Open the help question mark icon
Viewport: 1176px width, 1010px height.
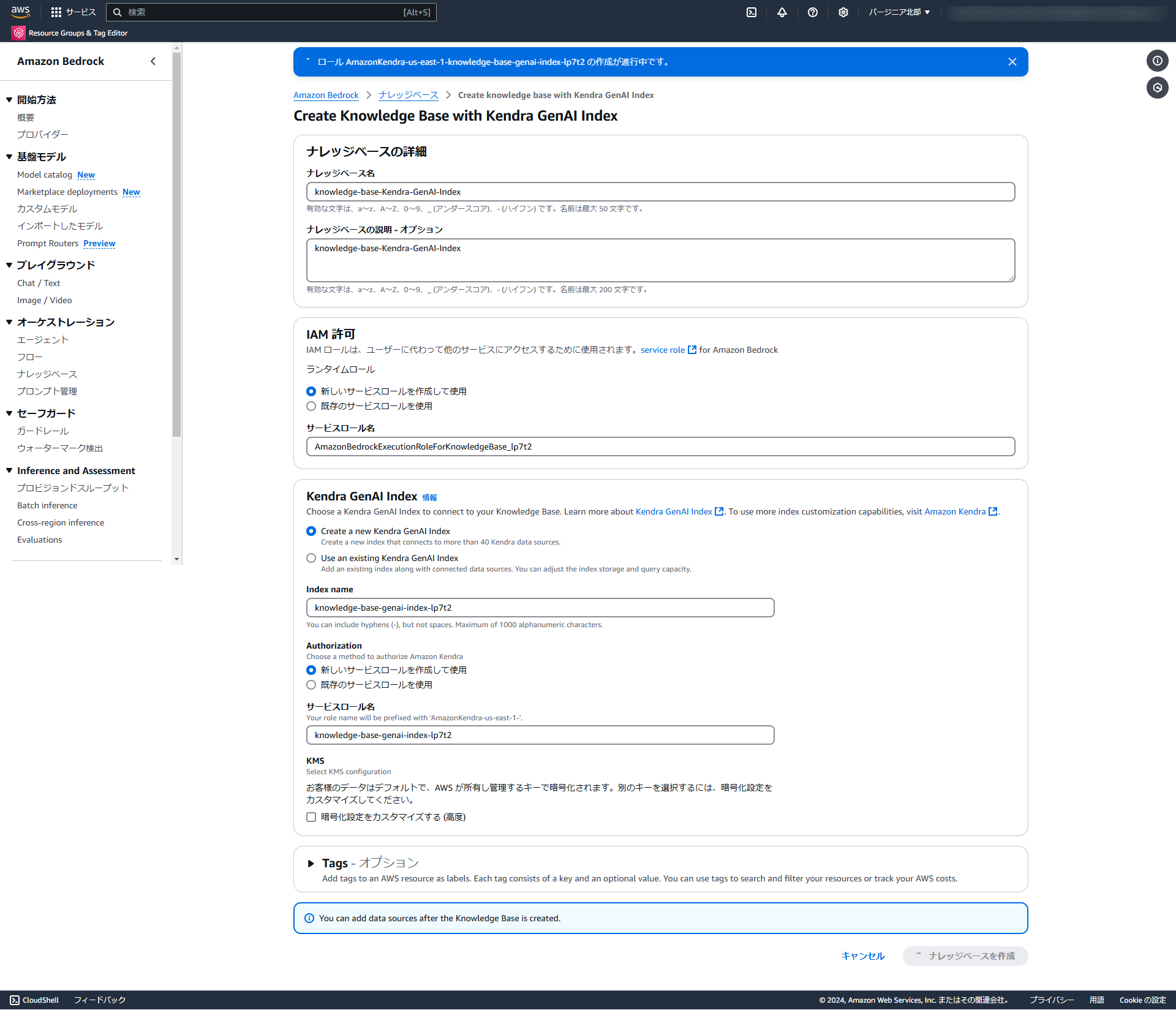(813, 12)
